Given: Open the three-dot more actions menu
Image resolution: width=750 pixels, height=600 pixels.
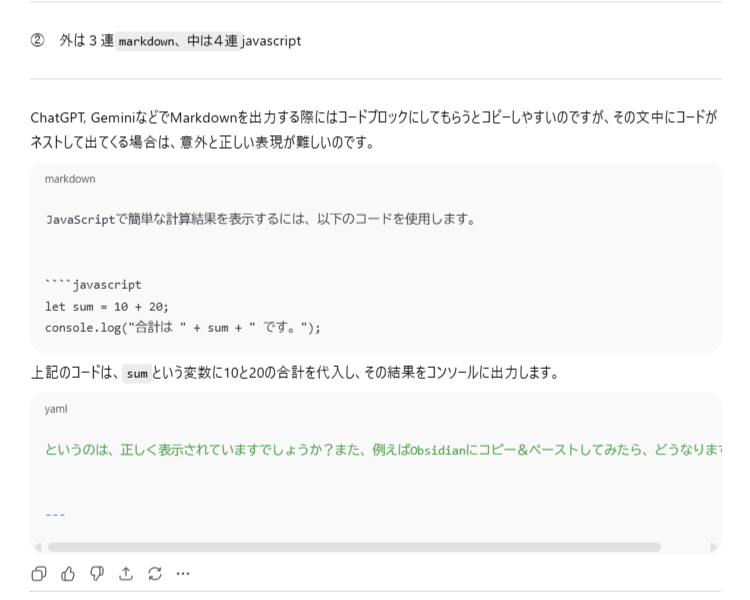Looking at the screenshot, I should (x=183, y=574).
